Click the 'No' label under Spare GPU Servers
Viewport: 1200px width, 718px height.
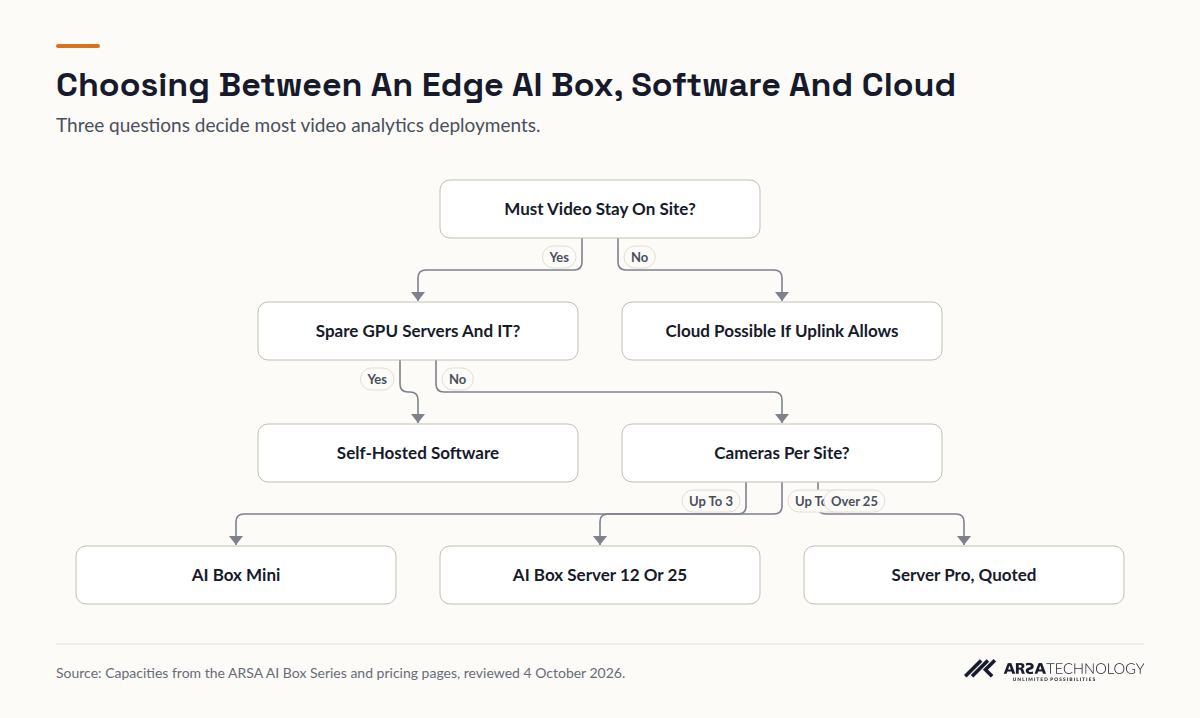tap(457, 379)
